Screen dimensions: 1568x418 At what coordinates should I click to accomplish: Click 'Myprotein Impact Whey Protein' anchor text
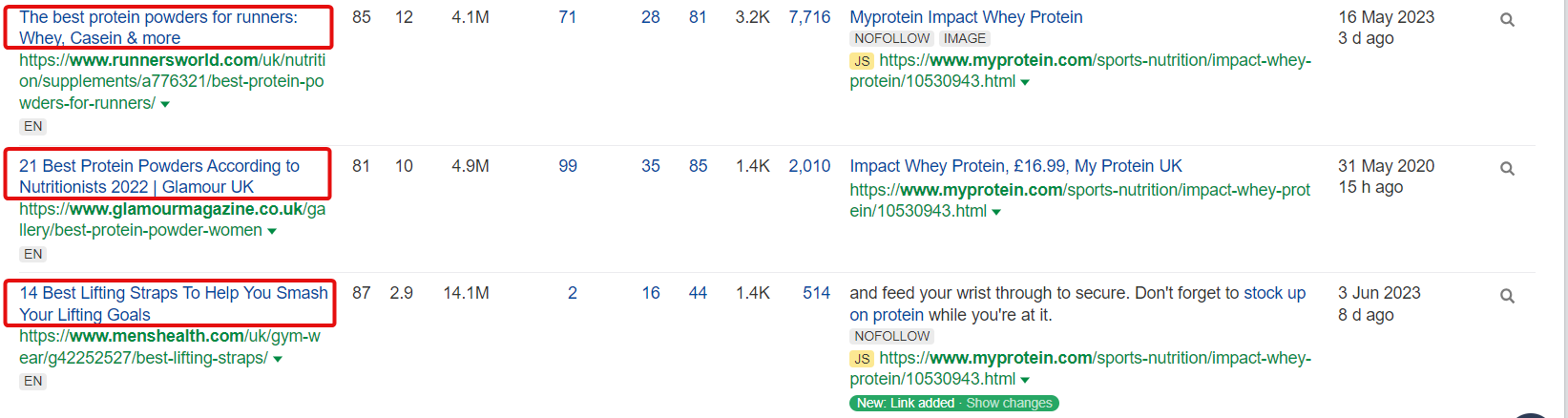coord(966,17)
